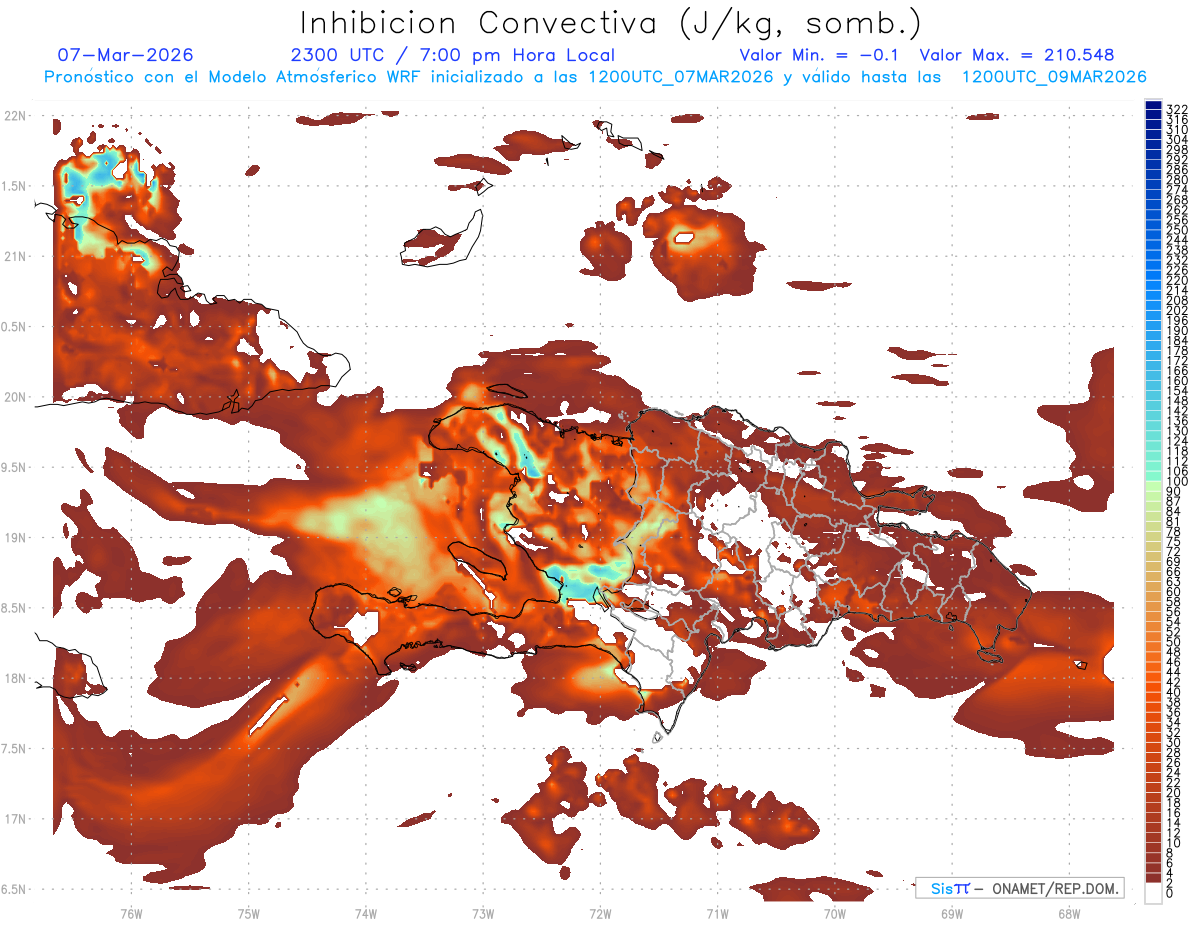
Task: Click the '69W' longitude label
Action: [x=951, y=914]
